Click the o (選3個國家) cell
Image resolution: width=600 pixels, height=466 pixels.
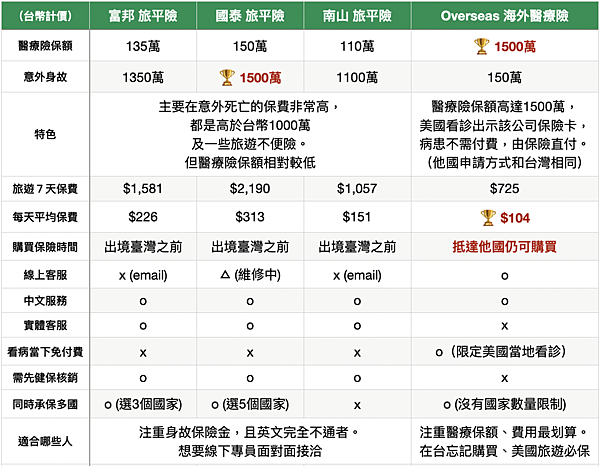click(x=143, y=404)
